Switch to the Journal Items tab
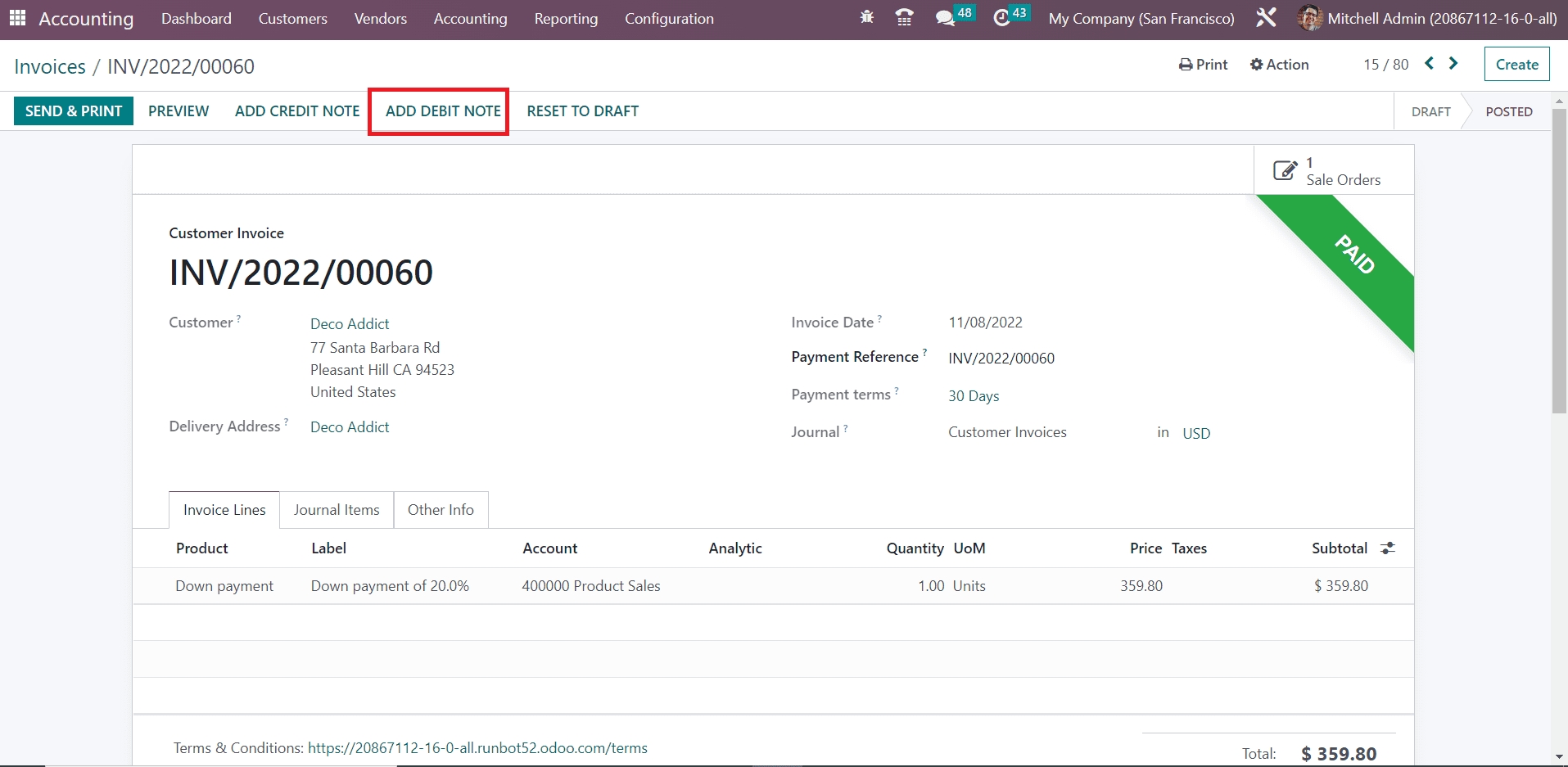 point(337,510)
